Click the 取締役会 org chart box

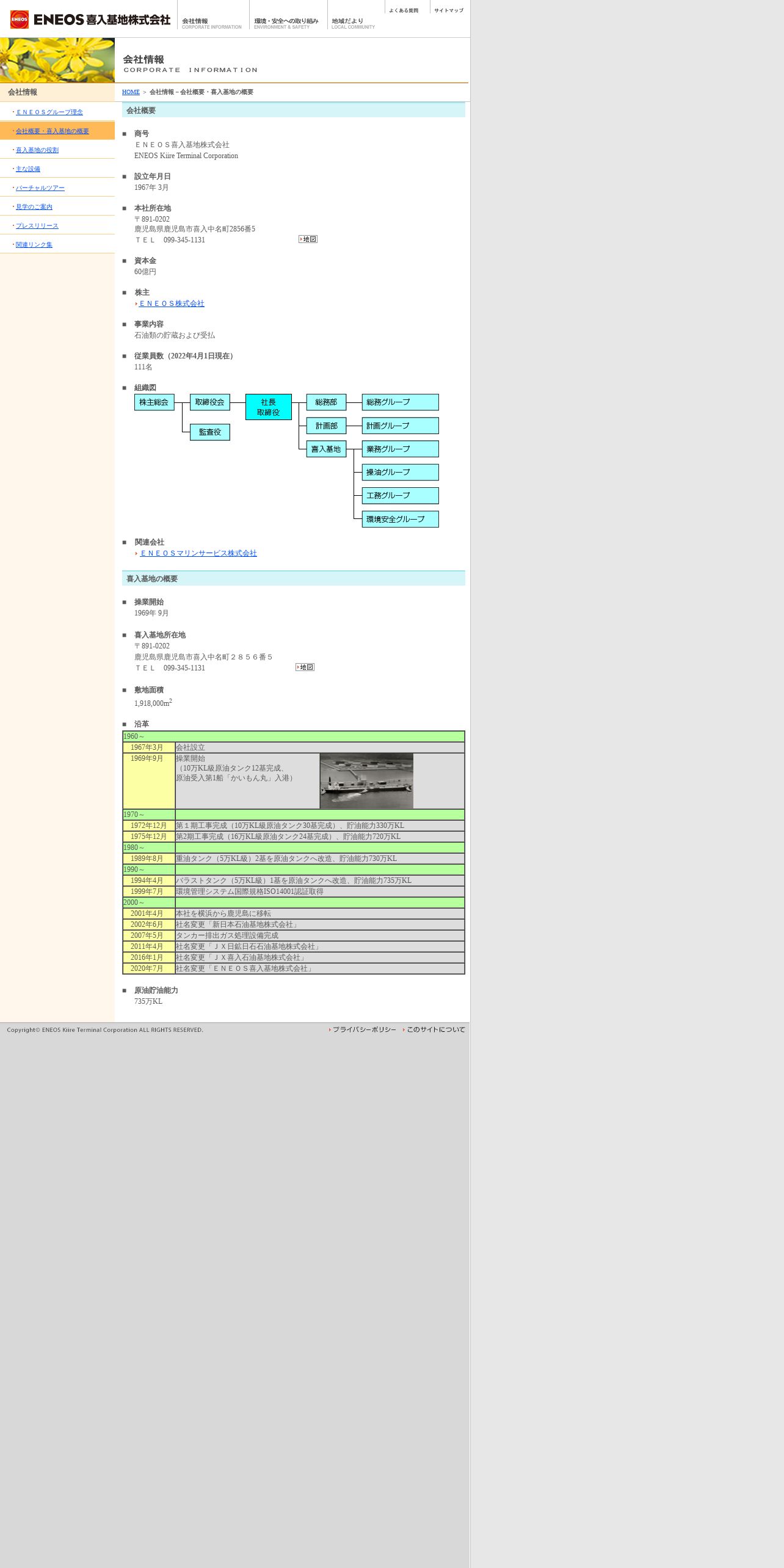pos(210,402)
